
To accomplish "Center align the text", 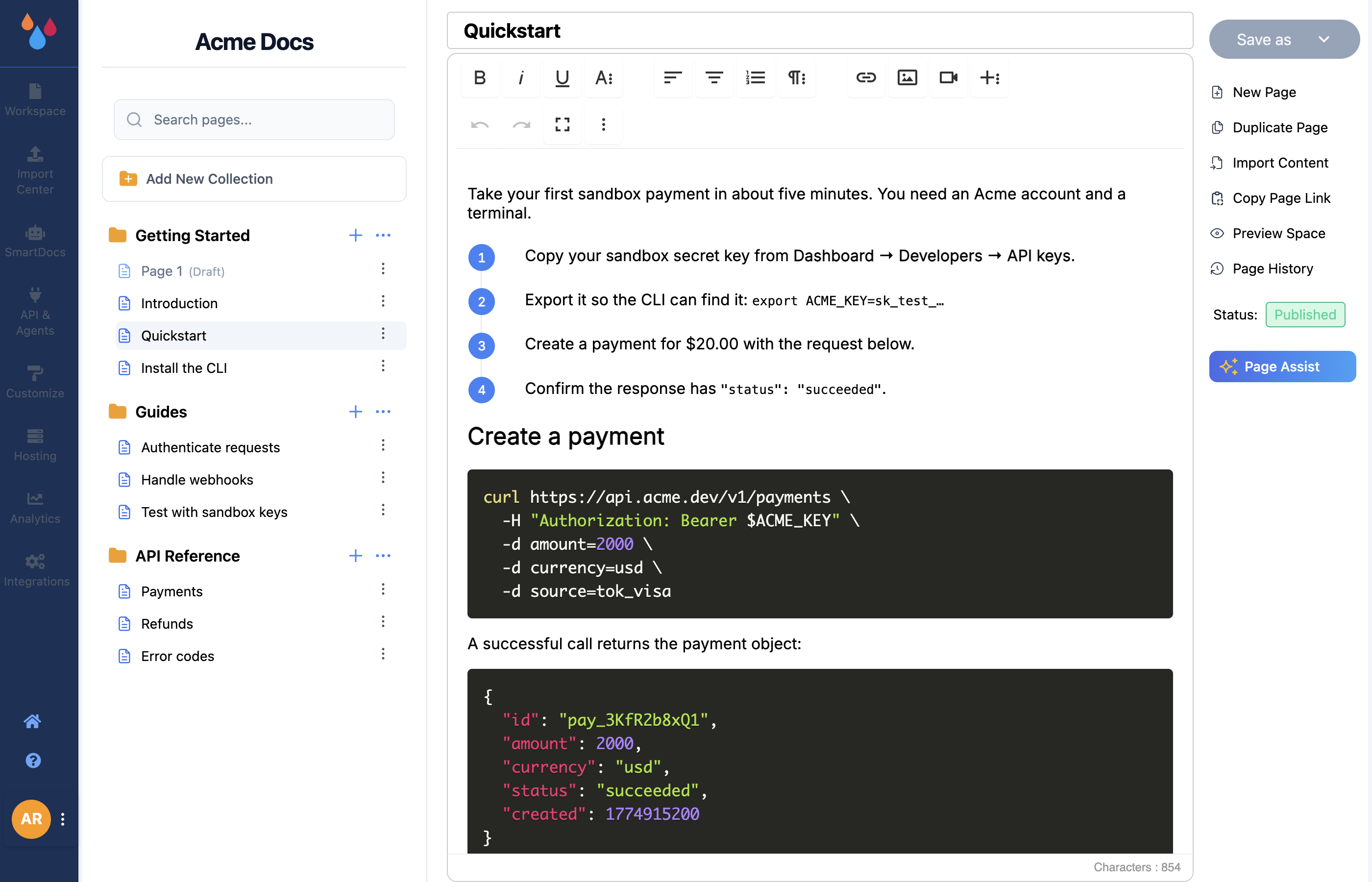I will coord(714,77).
